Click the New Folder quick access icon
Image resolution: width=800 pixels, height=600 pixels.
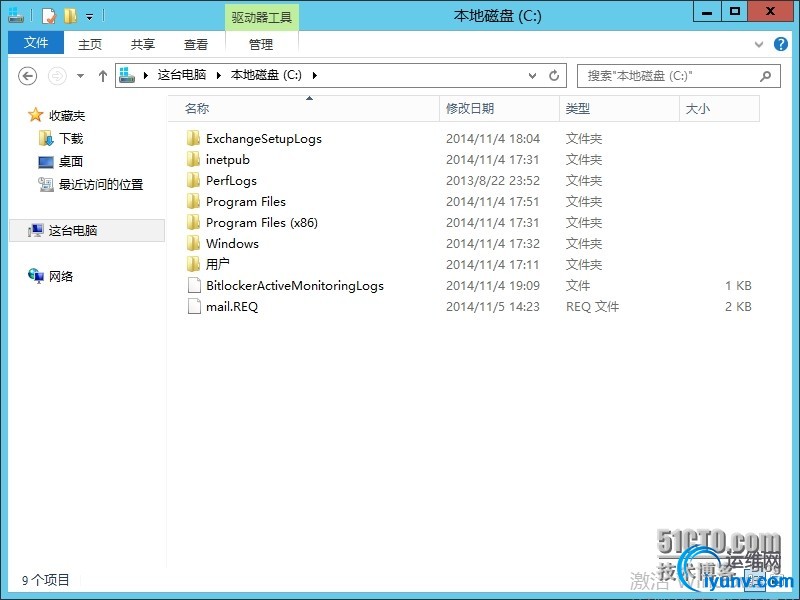(x=70, y=16)
